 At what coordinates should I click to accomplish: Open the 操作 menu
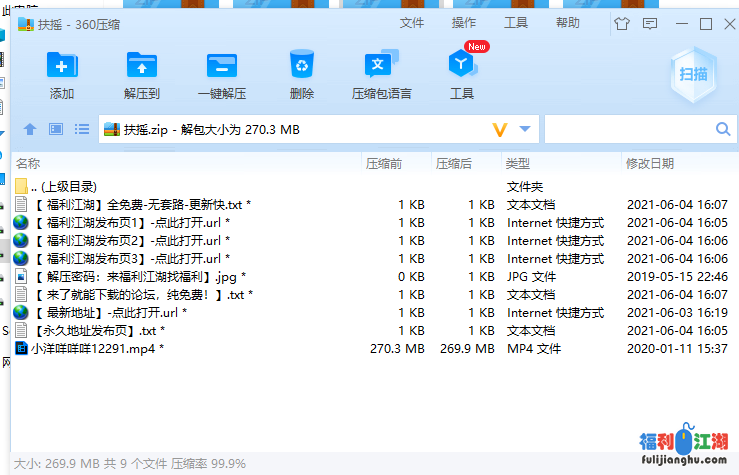pos(464,23)
